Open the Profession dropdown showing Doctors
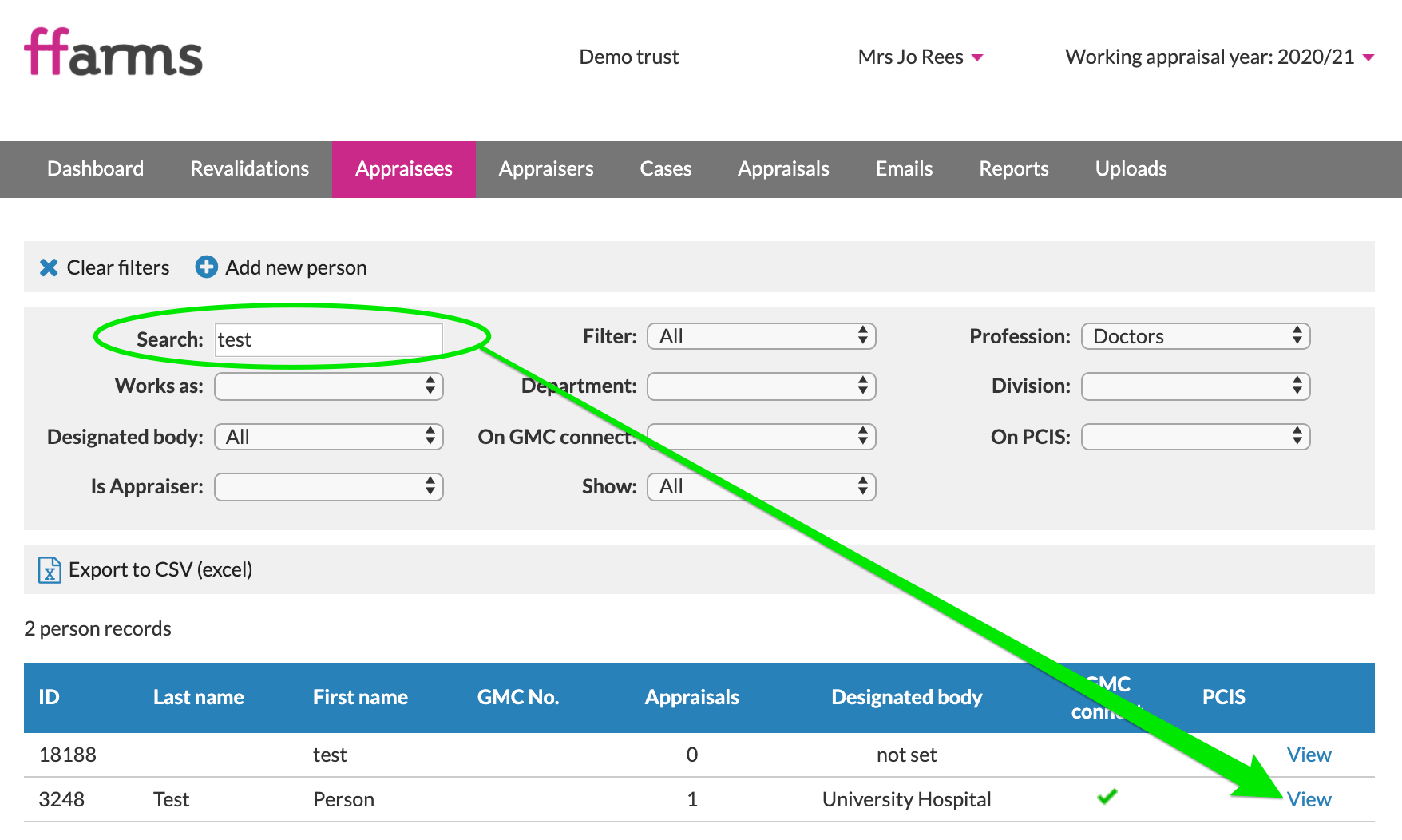Viewport: 1402px width, 840px height. (x=1195, y=336)
